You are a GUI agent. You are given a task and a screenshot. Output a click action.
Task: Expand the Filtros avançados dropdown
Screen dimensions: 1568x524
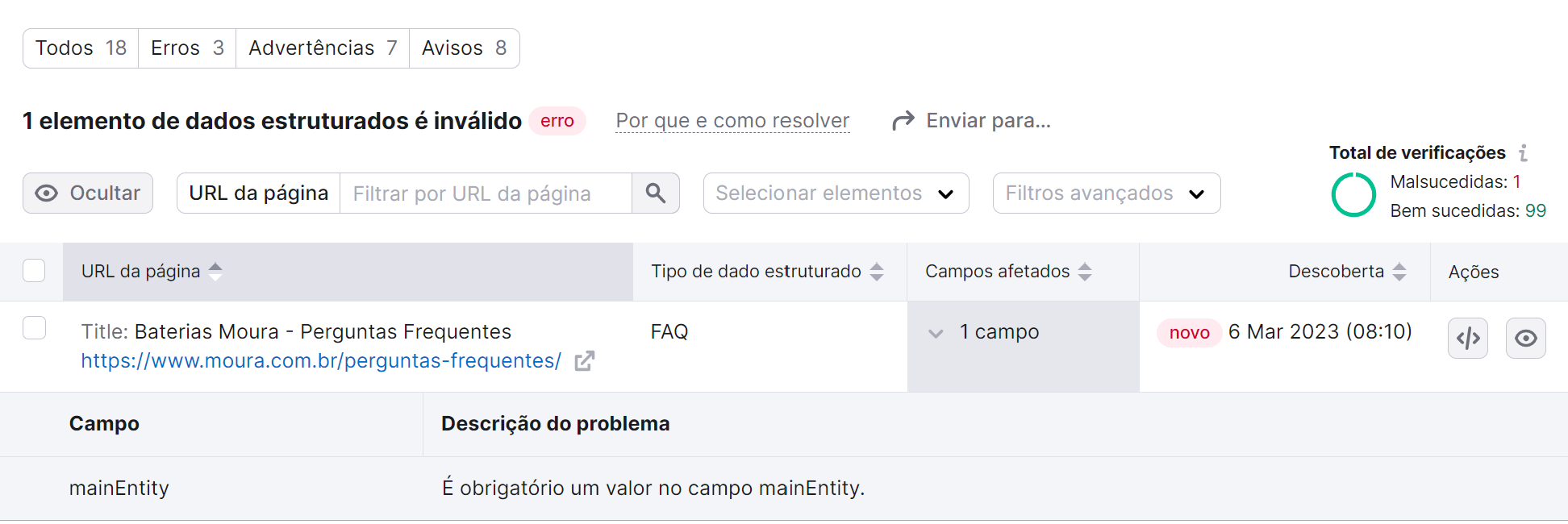click(1106, 193)
